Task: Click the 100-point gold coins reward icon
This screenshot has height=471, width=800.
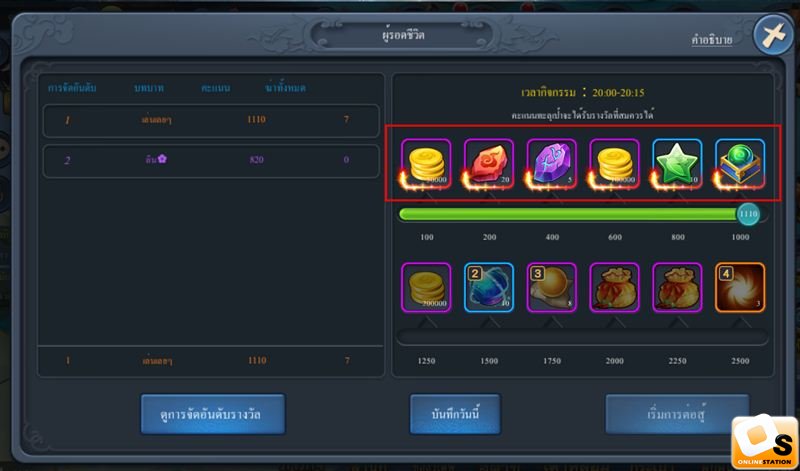Action: click(426, 163)
